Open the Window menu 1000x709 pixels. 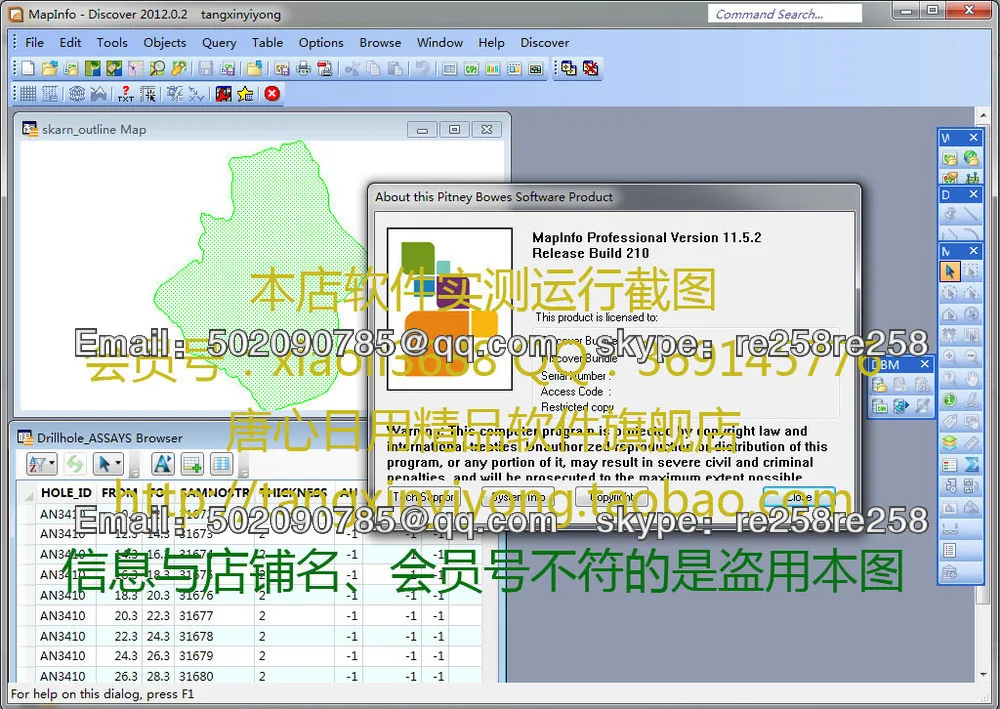(x=440, y=43)
